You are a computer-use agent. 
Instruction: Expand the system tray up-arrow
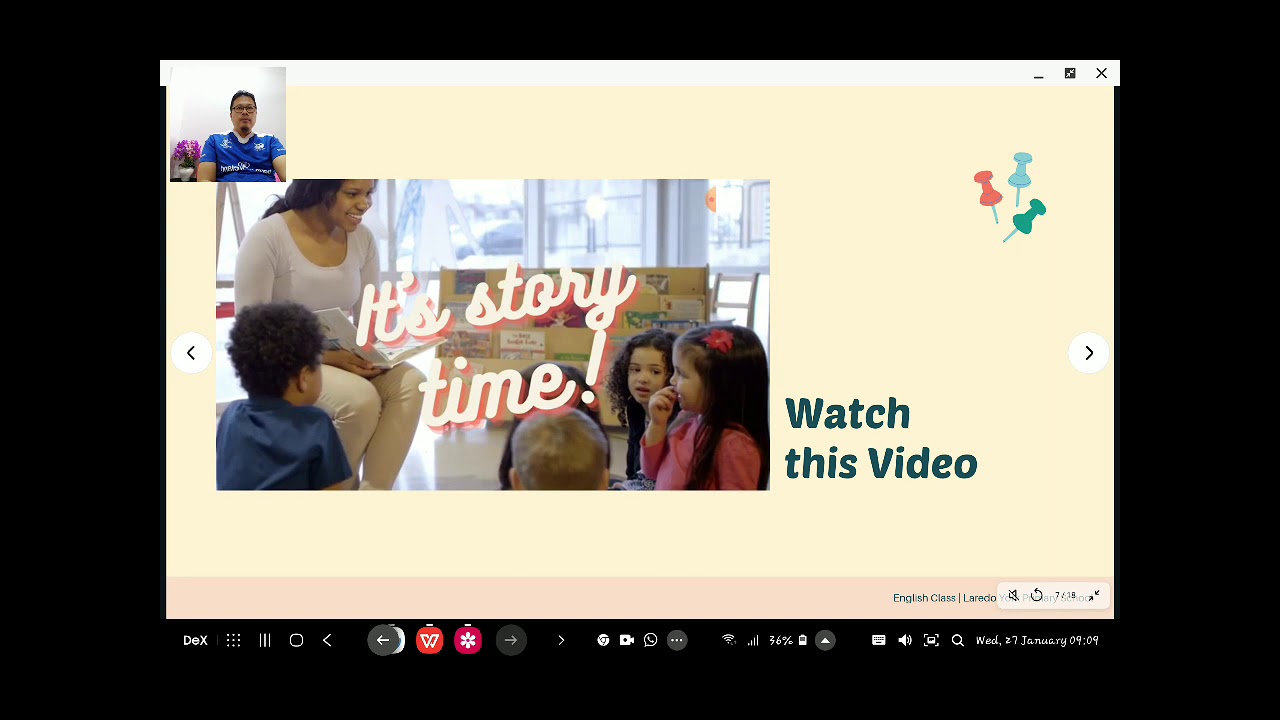click(825, 640)
